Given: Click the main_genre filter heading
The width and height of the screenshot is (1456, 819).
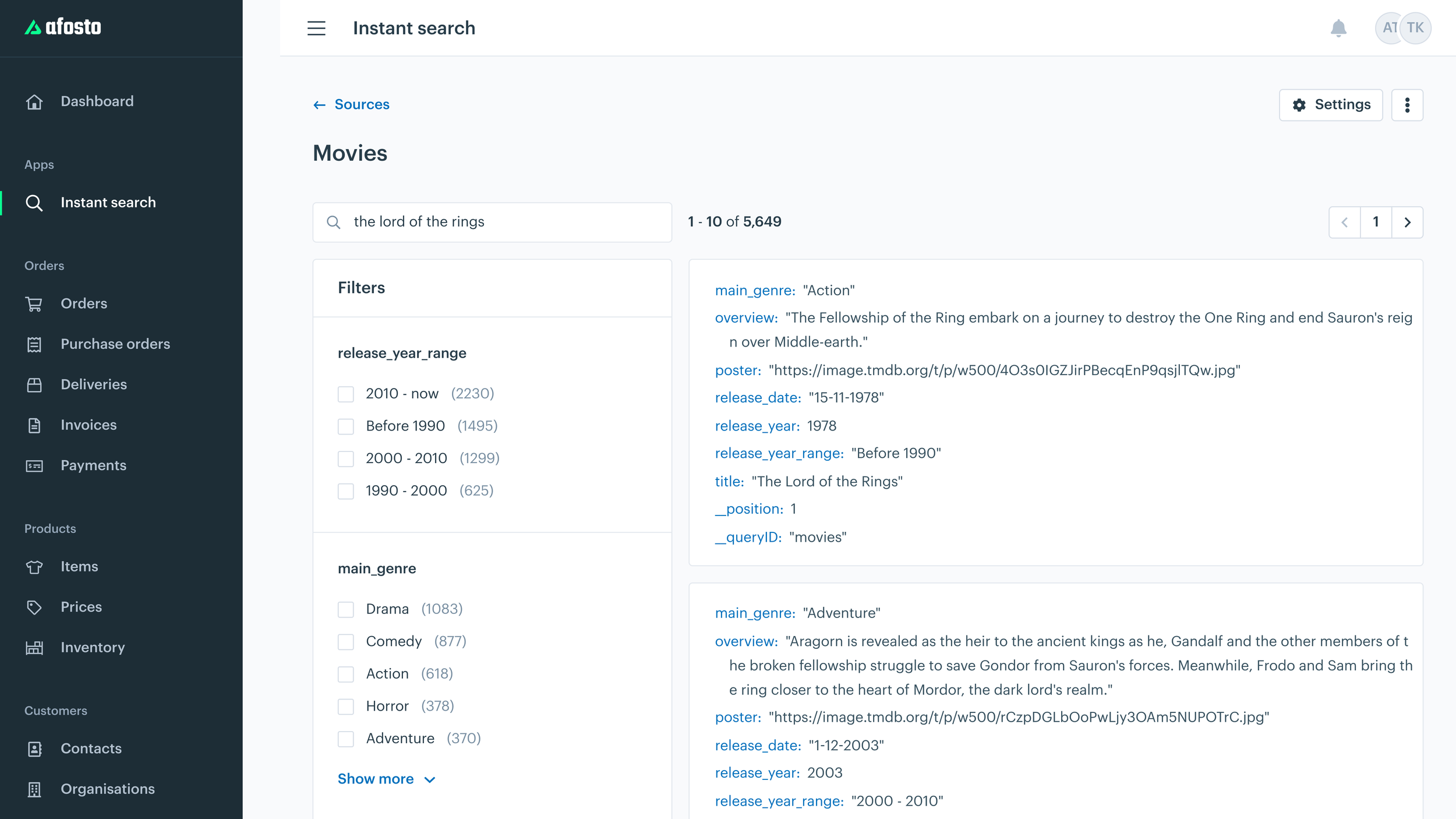Looking at the screenshot, I should (x=377, y=569).
